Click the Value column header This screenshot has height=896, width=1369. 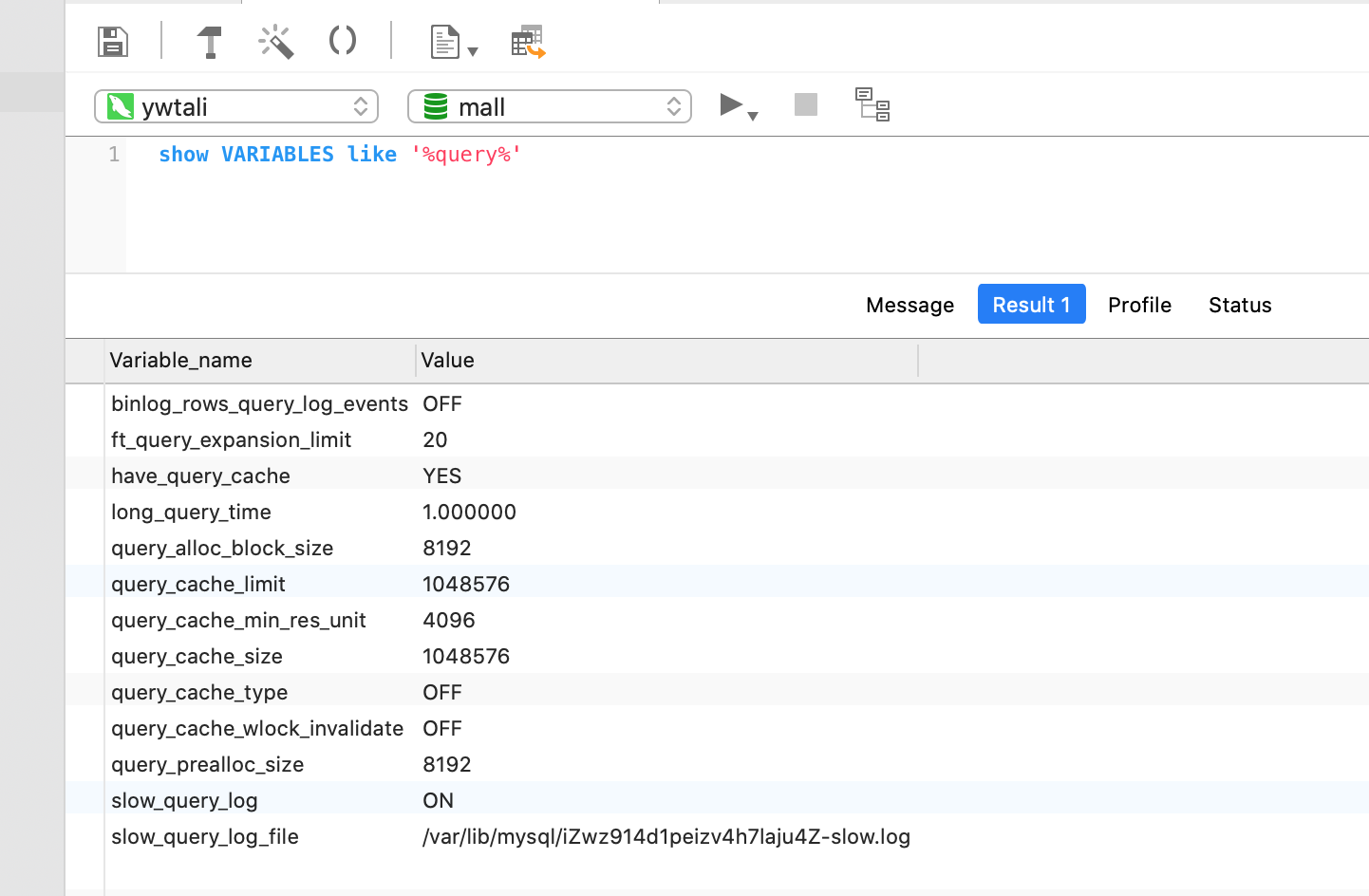point(667,361)
